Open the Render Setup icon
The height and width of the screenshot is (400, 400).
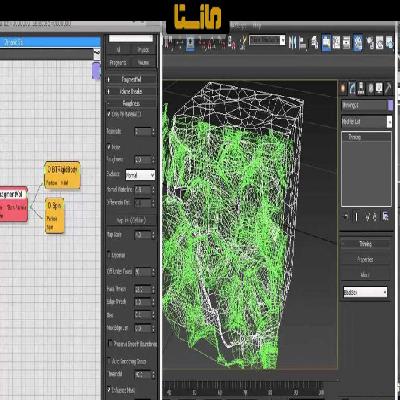[370, 43]
